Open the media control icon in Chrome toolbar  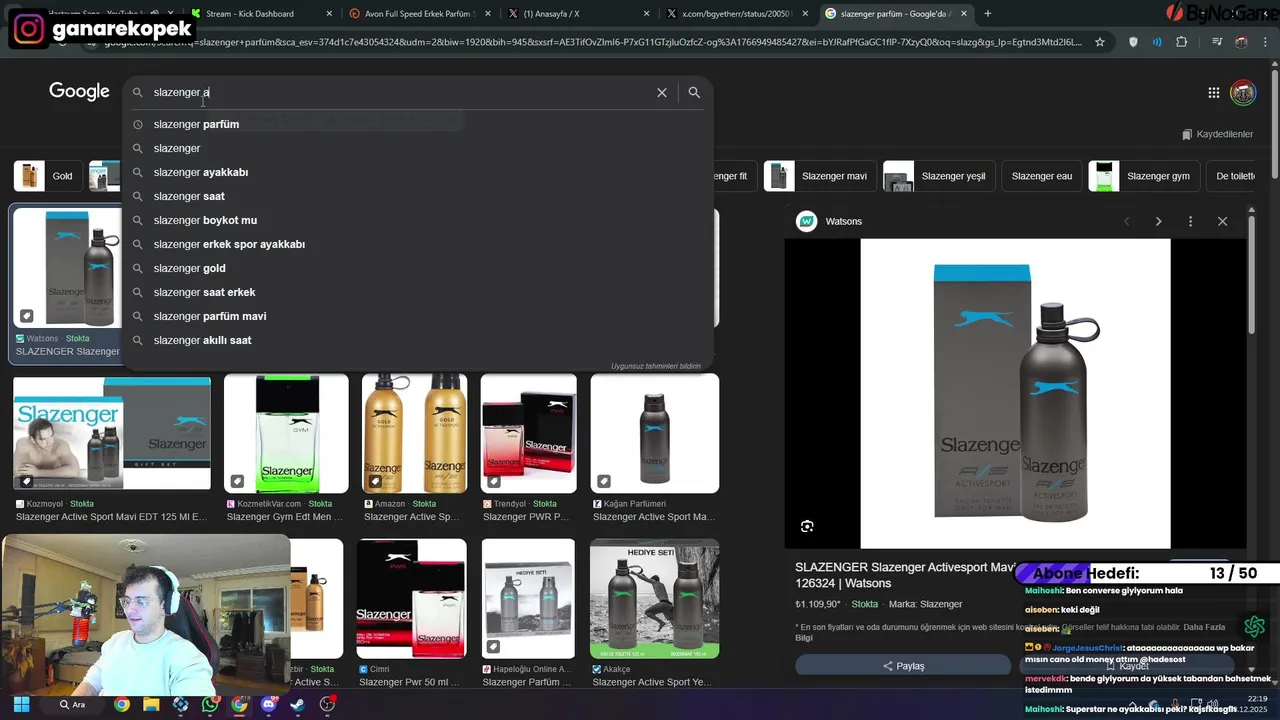point(1217,42)
